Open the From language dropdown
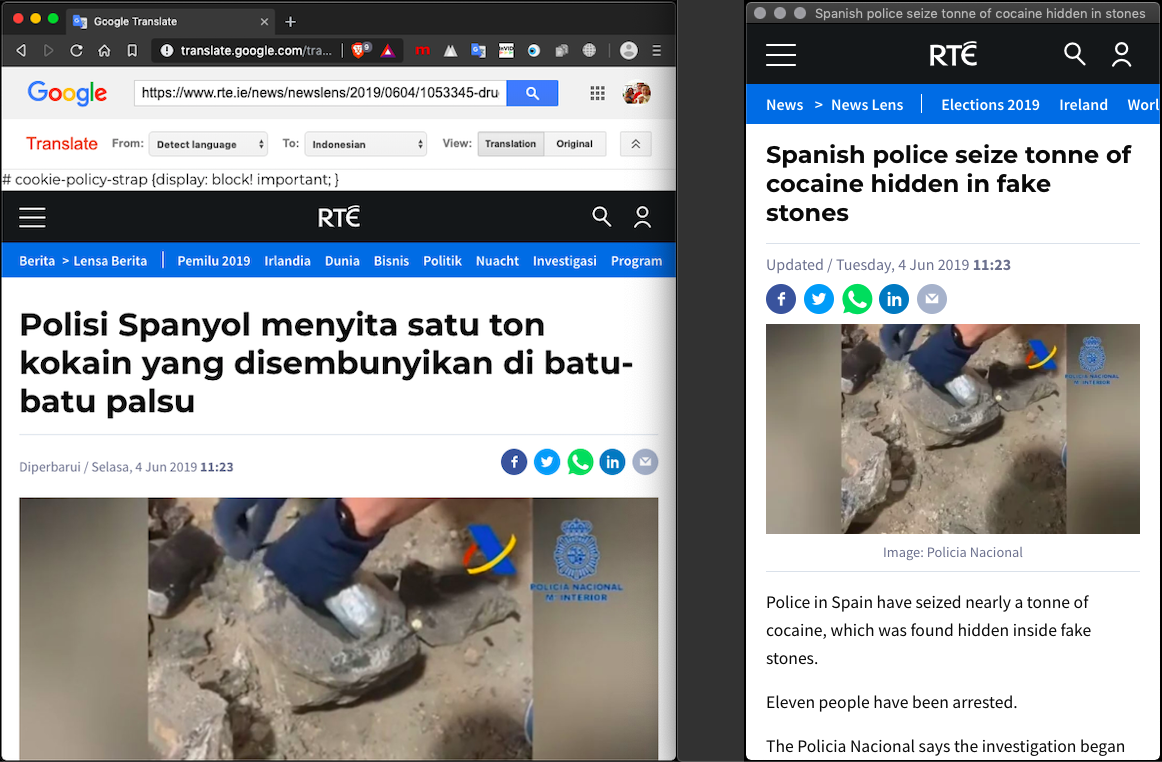The height and width of the screenshot is (762, 1162). coord(208,144)
